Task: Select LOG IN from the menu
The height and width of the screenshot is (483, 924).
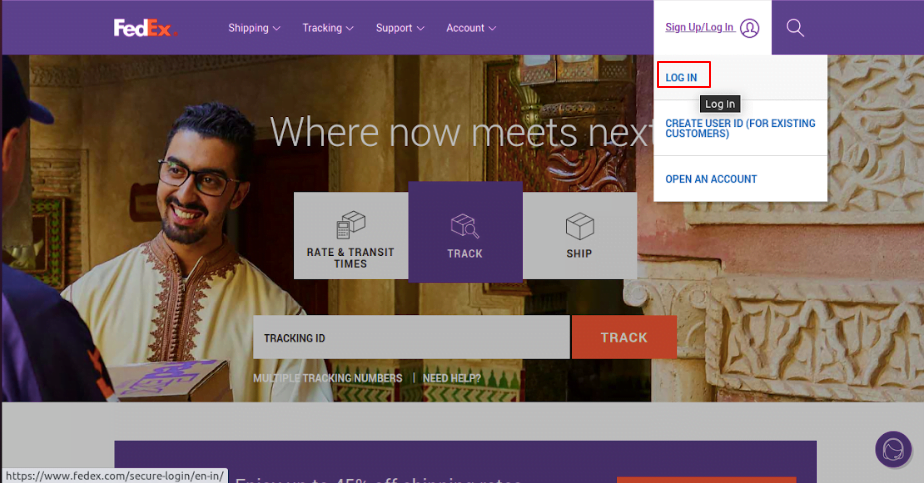Action: [682, 77]
